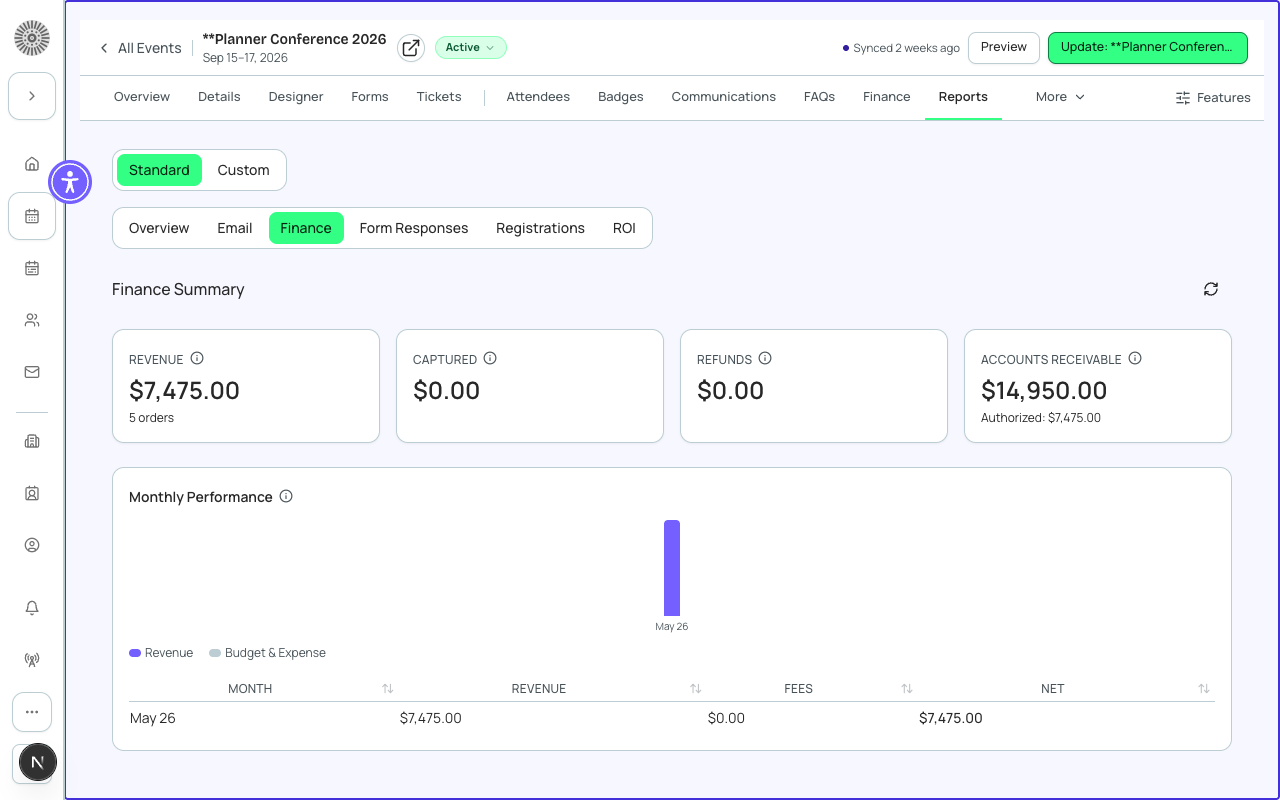Screen dimensions: 1280x800
Task: Open the Attendees tab
Action: 538,97
